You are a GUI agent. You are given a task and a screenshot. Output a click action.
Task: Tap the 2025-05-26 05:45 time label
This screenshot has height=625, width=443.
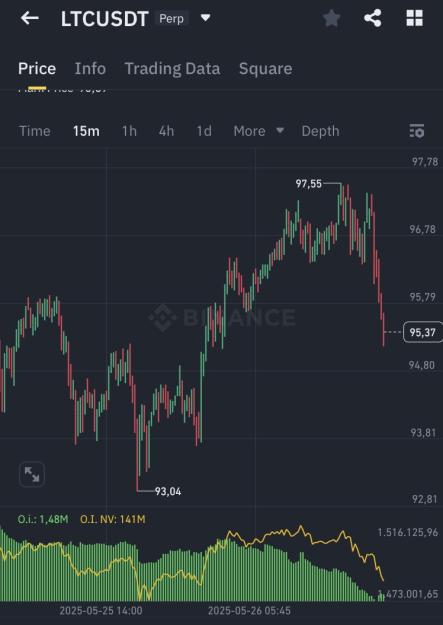(x=249, y=610)
